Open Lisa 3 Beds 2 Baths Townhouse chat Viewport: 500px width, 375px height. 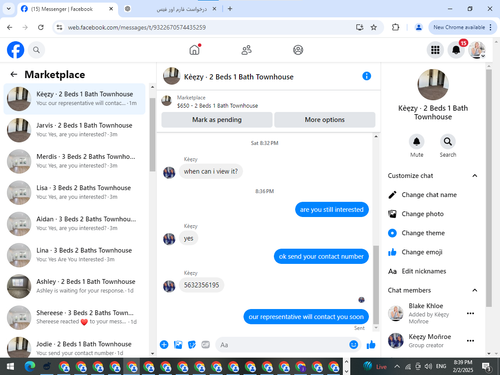[75, 192]
